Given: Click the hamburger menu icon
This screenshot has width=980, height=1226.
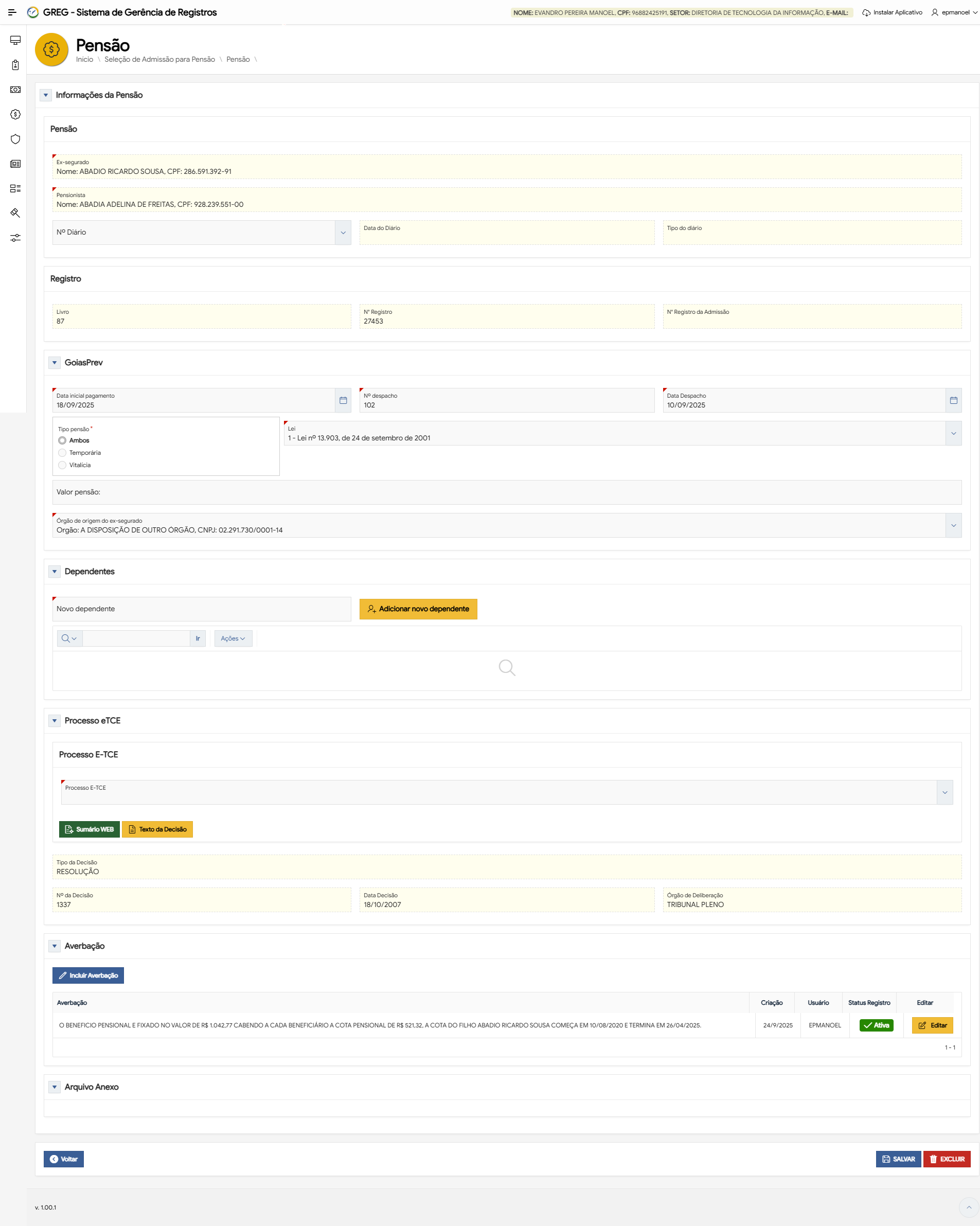Looking at the screenshot, I should coord(12,12).
